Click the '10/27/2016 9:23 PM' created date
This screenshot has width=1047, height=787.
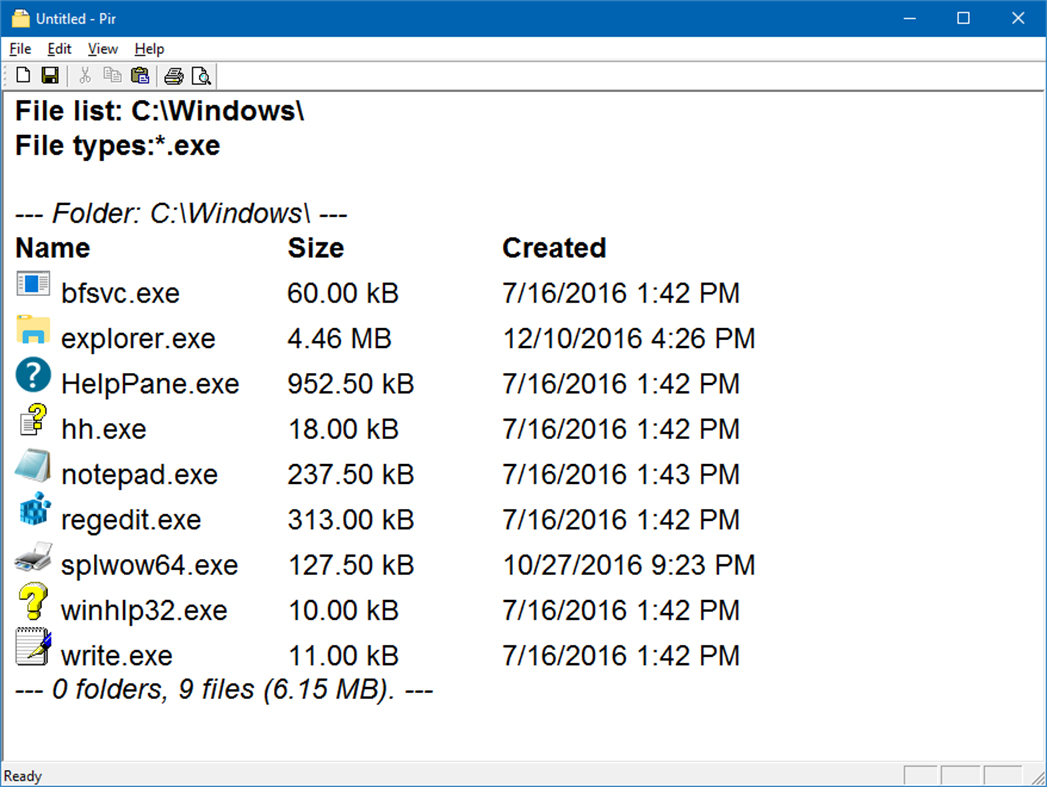629,565
